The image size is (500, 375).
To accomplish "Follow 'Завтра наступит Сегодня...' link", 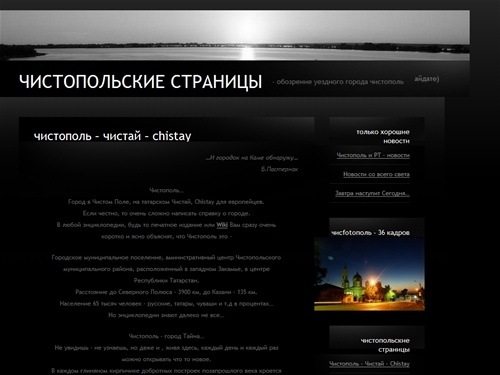I will 372,193.
